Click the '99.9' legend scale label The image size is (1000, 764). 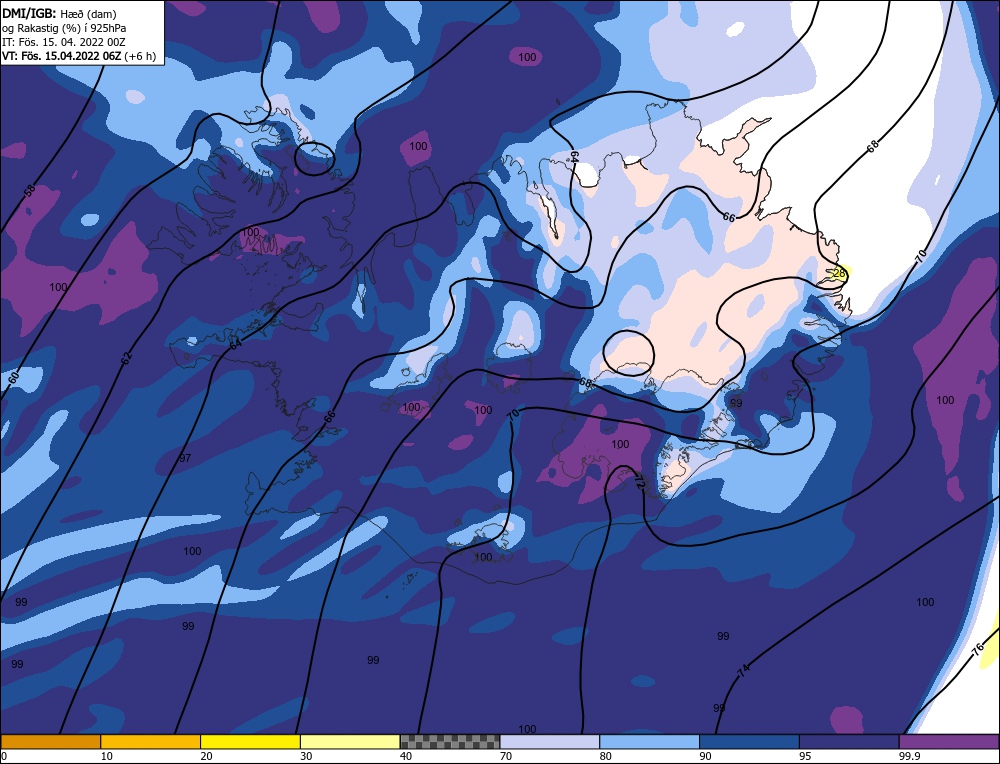(908, 756)
